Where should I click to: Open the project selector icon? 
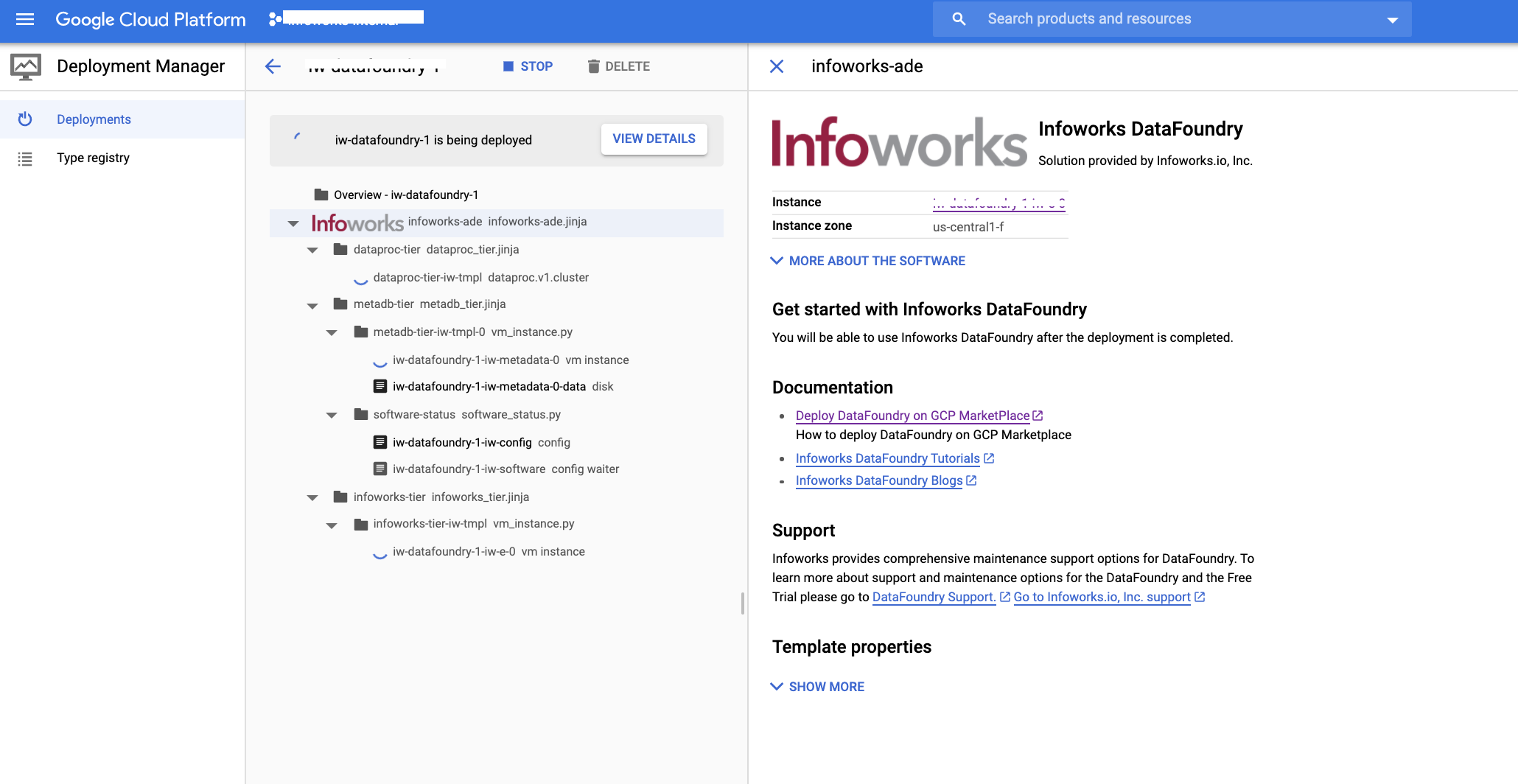274,19
